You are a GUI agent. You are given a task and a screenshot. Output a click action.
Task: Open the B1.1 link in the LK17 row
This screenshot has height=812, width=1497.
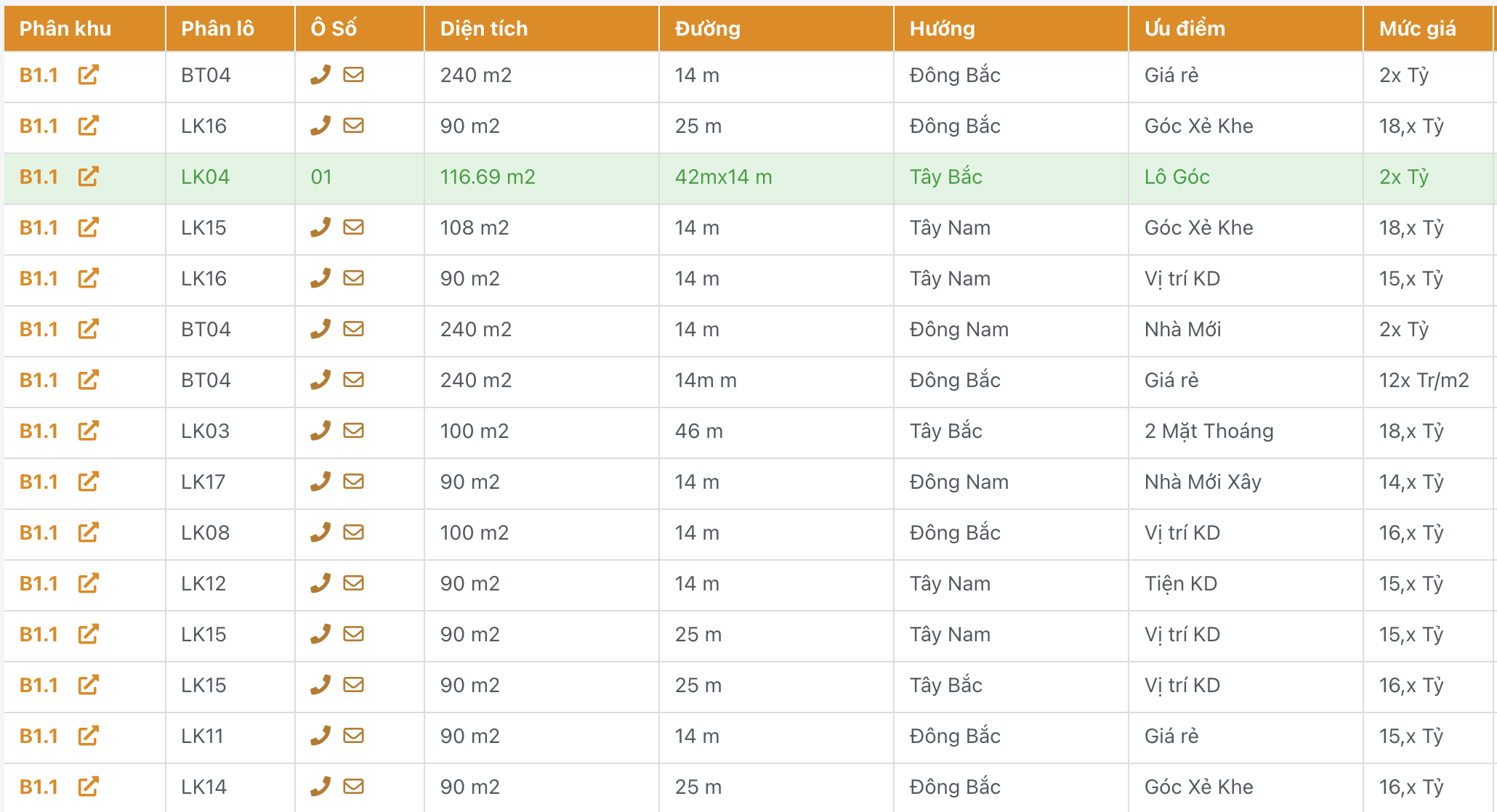(x=39, y=482)
